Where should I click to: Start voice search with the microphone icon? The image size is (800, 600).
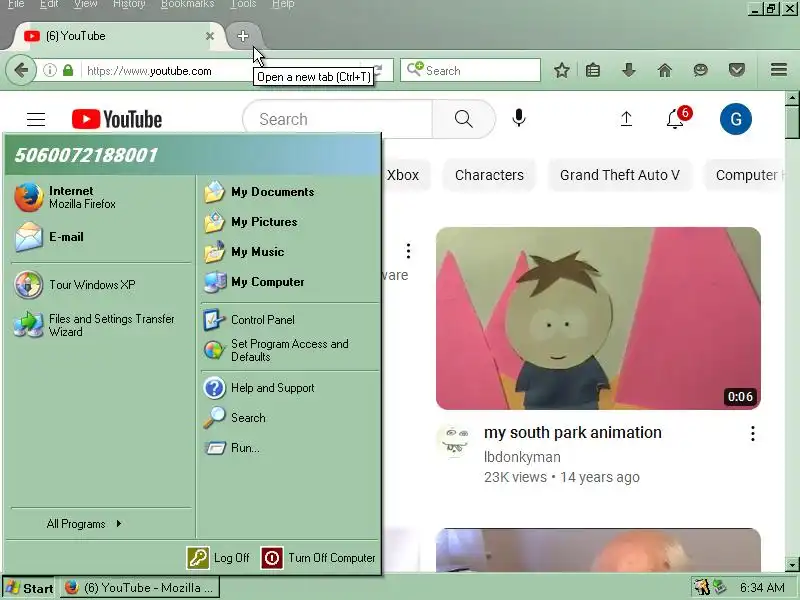coord(519,118)
